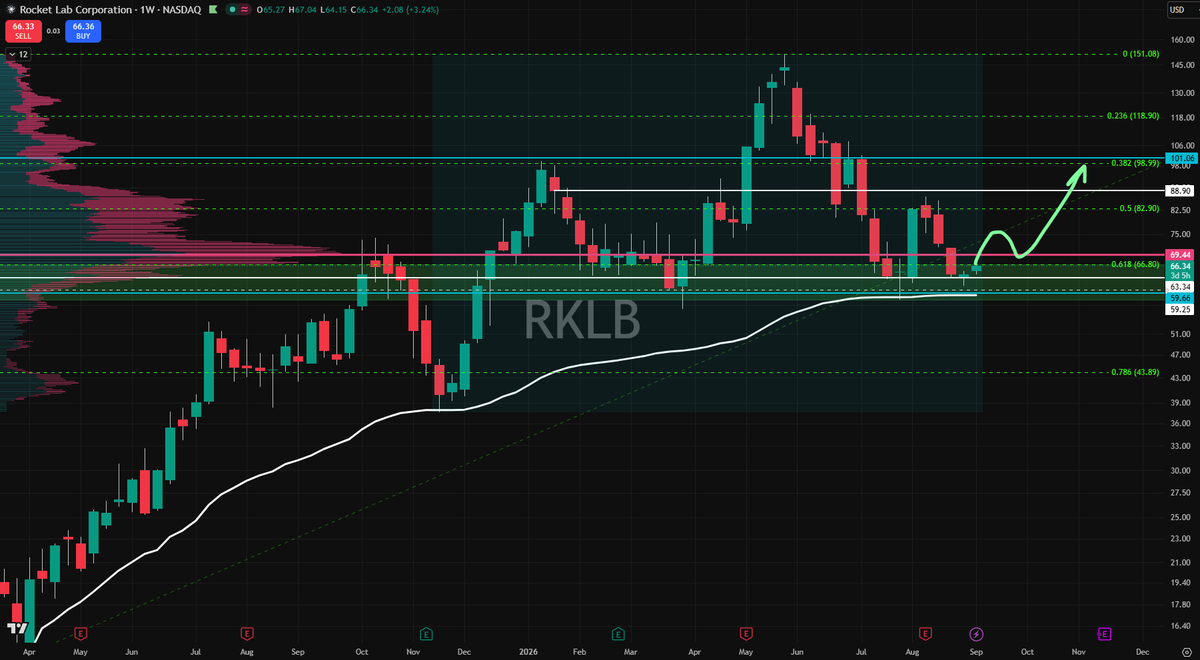Select the 88.90 white price label
The height and width of the screenshot is (660, 1200).
point(1180,190)
